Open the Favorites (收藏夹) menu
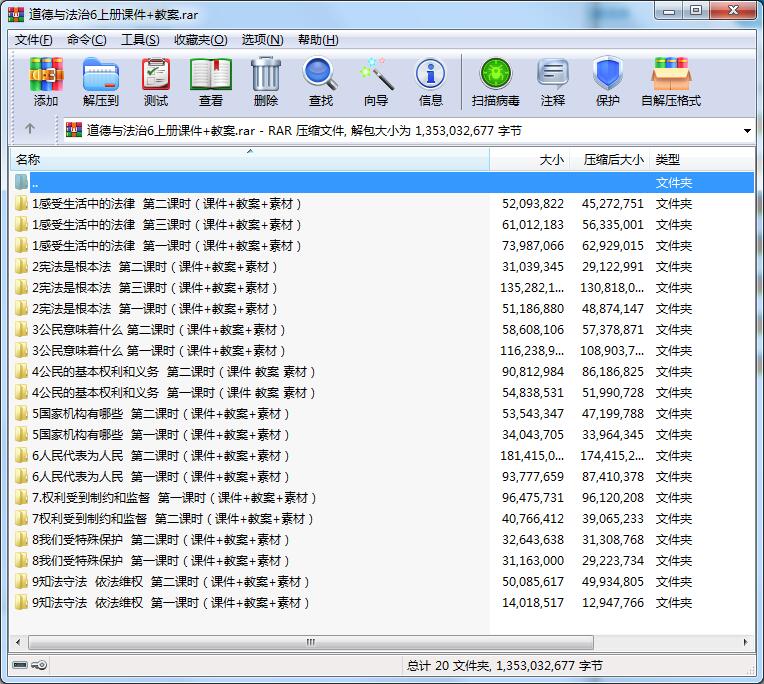 [201, 40]
